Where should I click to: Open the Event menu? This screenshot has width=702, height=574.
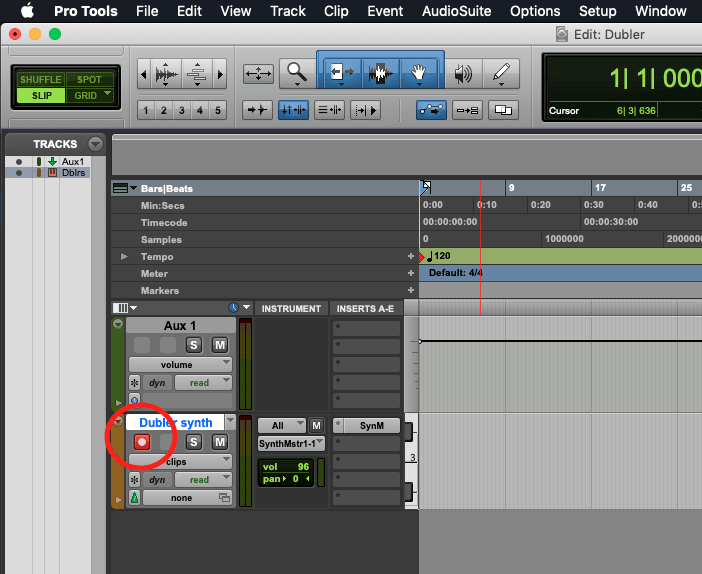[x=385, y=11]
